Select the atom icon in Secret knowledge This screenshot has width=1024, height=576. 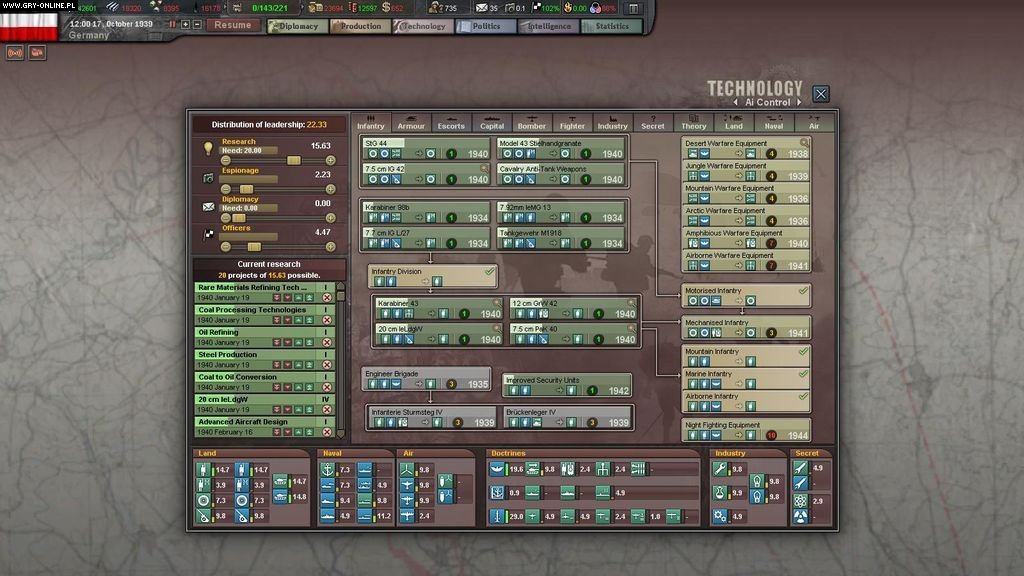pos(800,501)
